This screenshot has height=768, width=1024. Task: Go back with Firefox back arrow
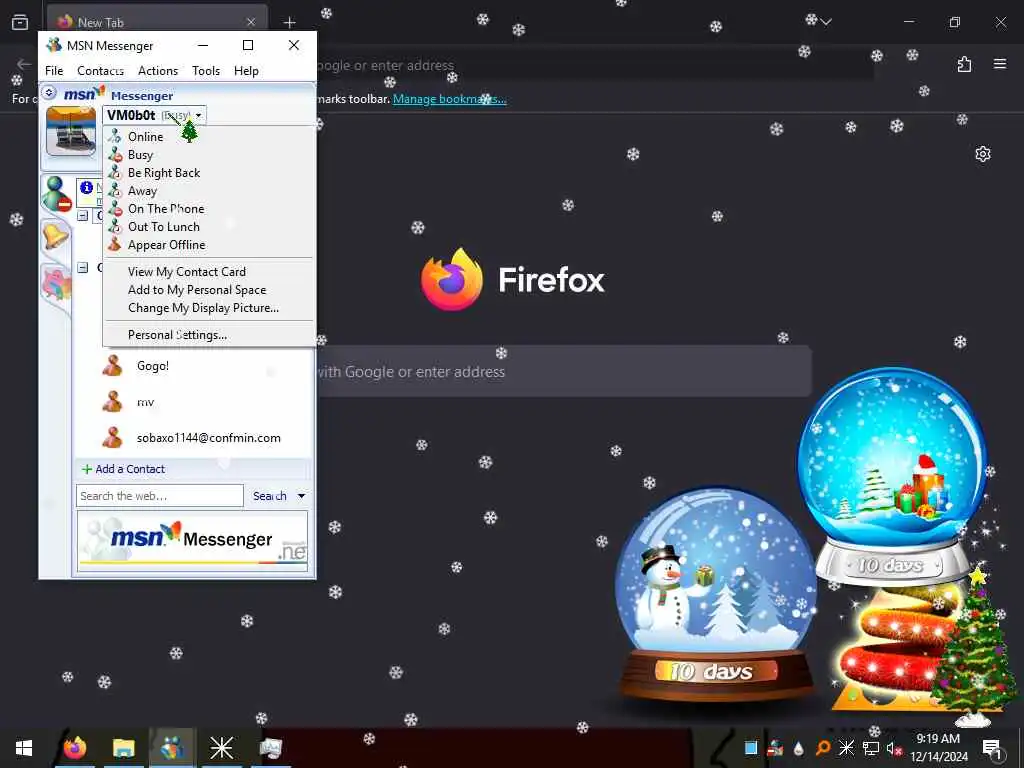click(24, 64)
